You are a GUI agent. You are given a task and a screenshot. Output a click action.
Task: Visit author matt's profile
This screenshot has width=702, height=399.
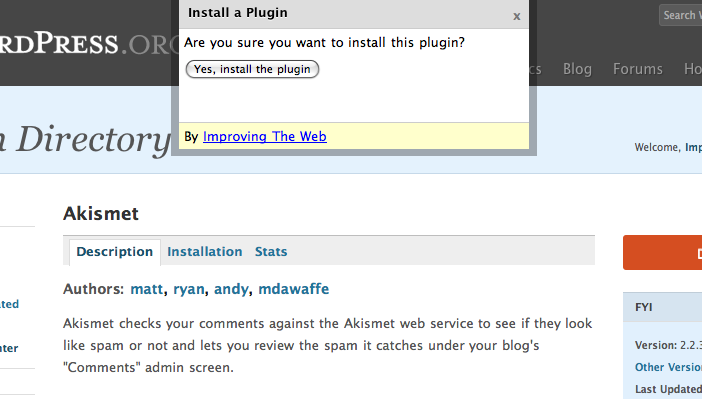click(146, 289)
